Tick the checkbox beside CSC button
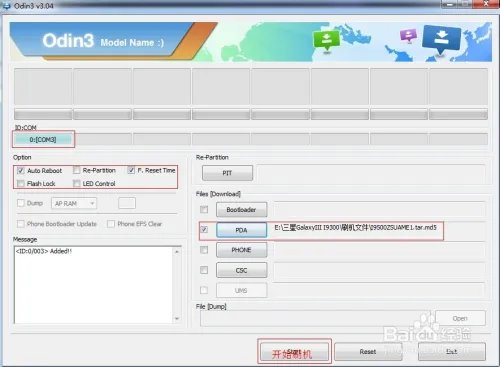Viewport: 500px width, 367px height. pos(204,270)
